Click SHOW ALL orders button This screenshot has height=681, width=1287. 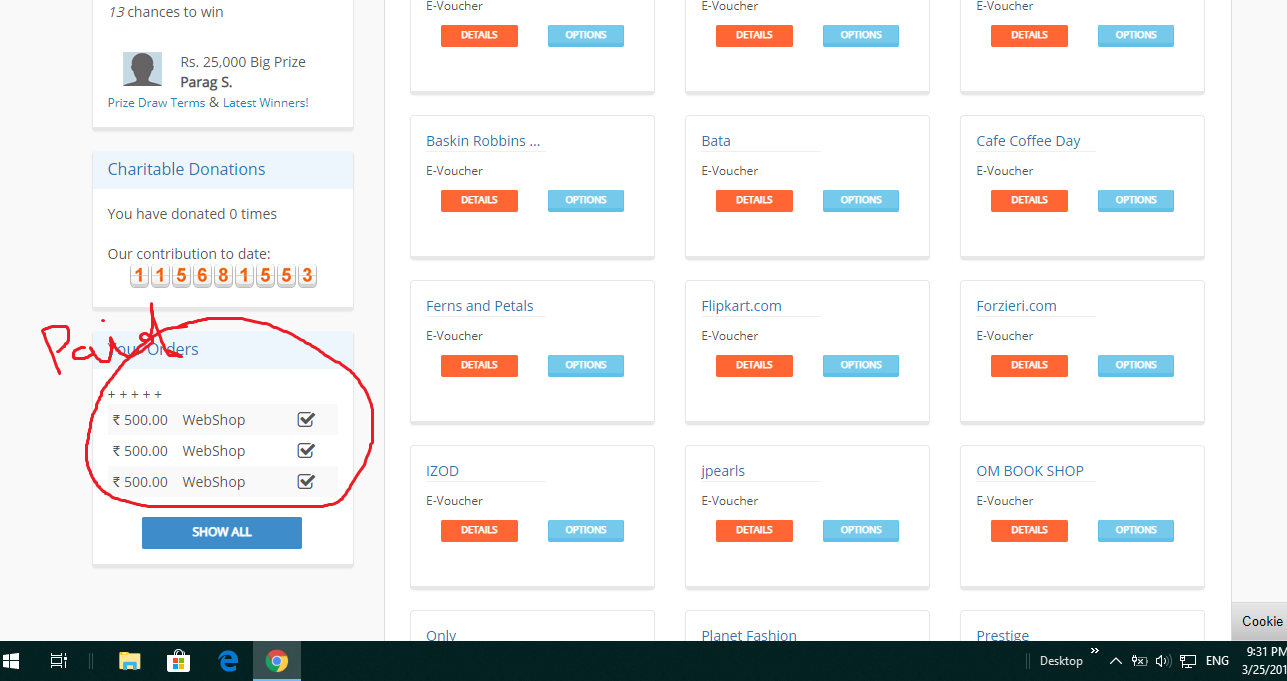tap(222, 533)
